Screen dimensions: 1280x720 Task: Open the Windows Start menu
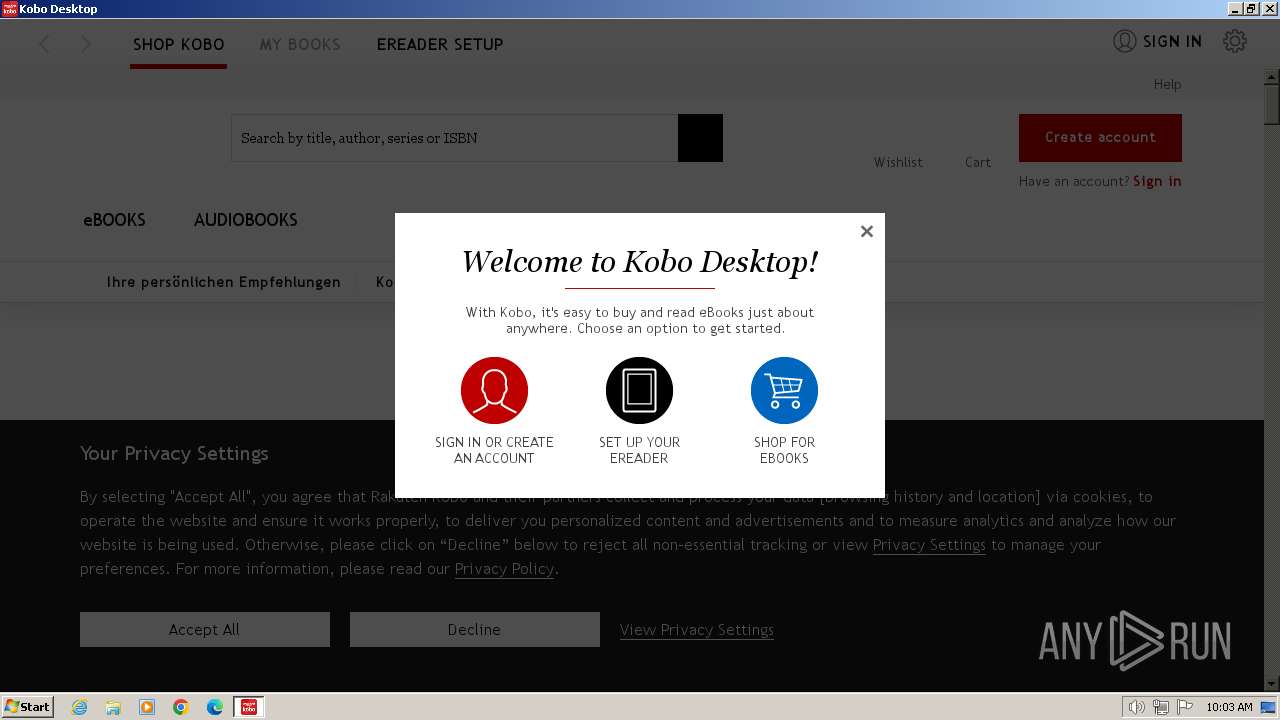tap(28, 706)
